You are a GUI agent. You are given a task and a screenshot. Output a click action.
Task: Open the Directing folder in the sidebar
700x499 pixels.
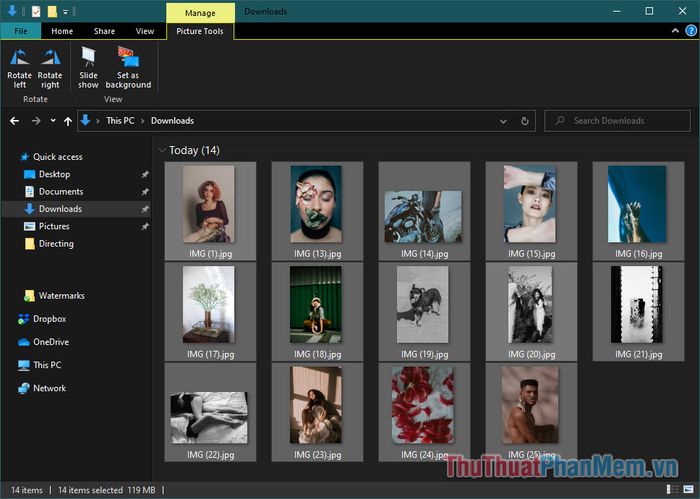pos(56,244)
